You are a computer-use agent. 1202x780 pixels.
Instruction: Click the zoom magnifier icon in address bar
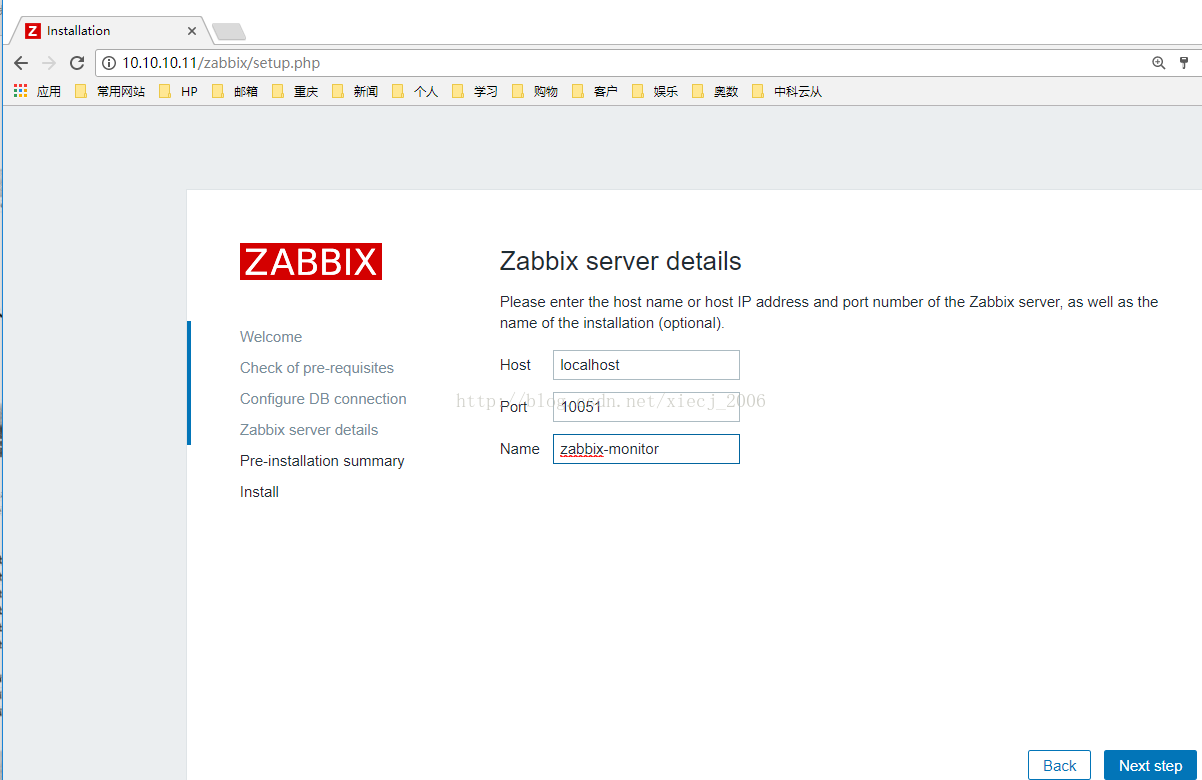tap(1158, 63)
